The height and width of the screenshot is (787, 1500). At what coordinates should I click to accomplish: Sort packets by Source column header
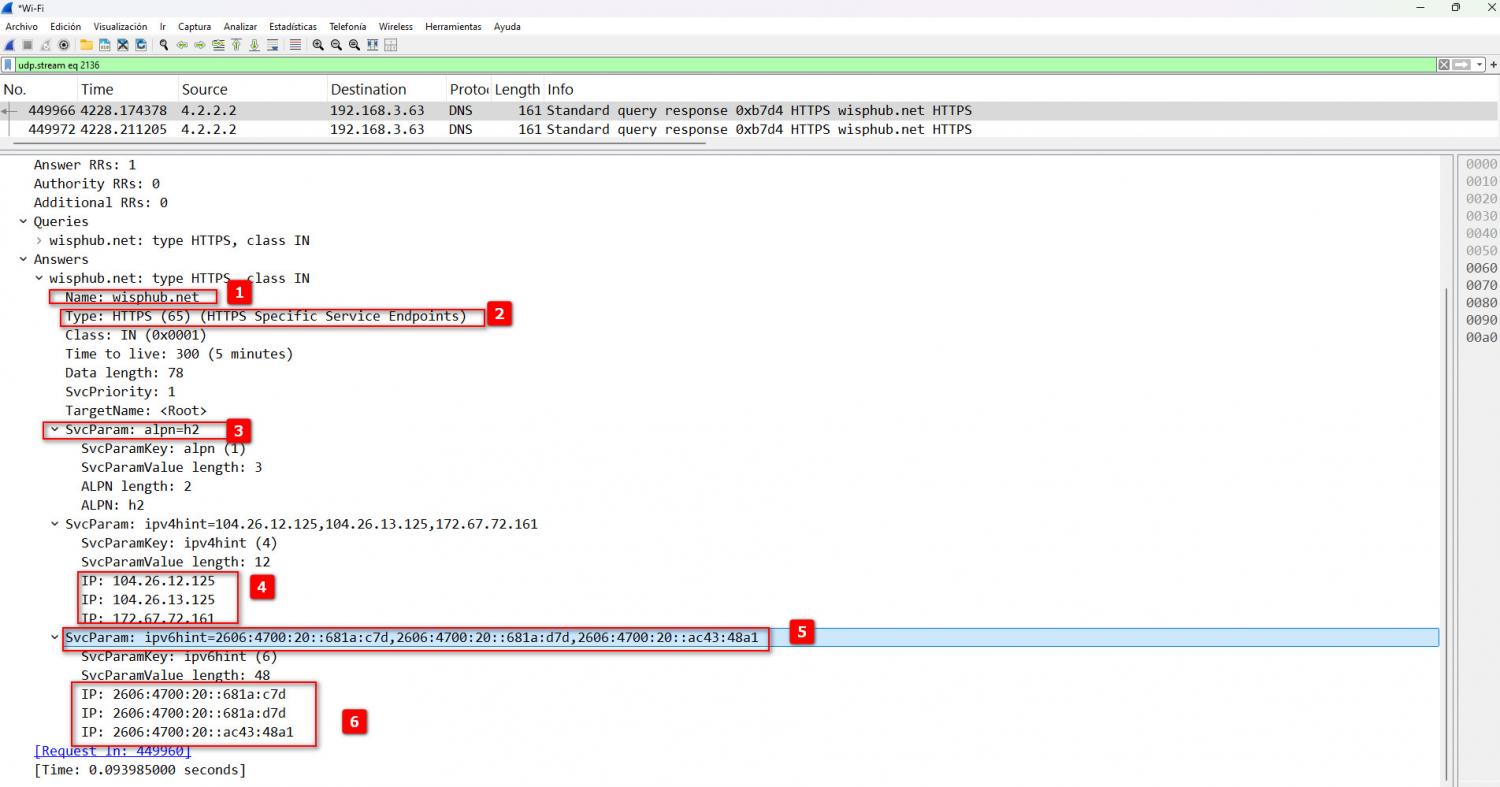[x=252, y=89]
